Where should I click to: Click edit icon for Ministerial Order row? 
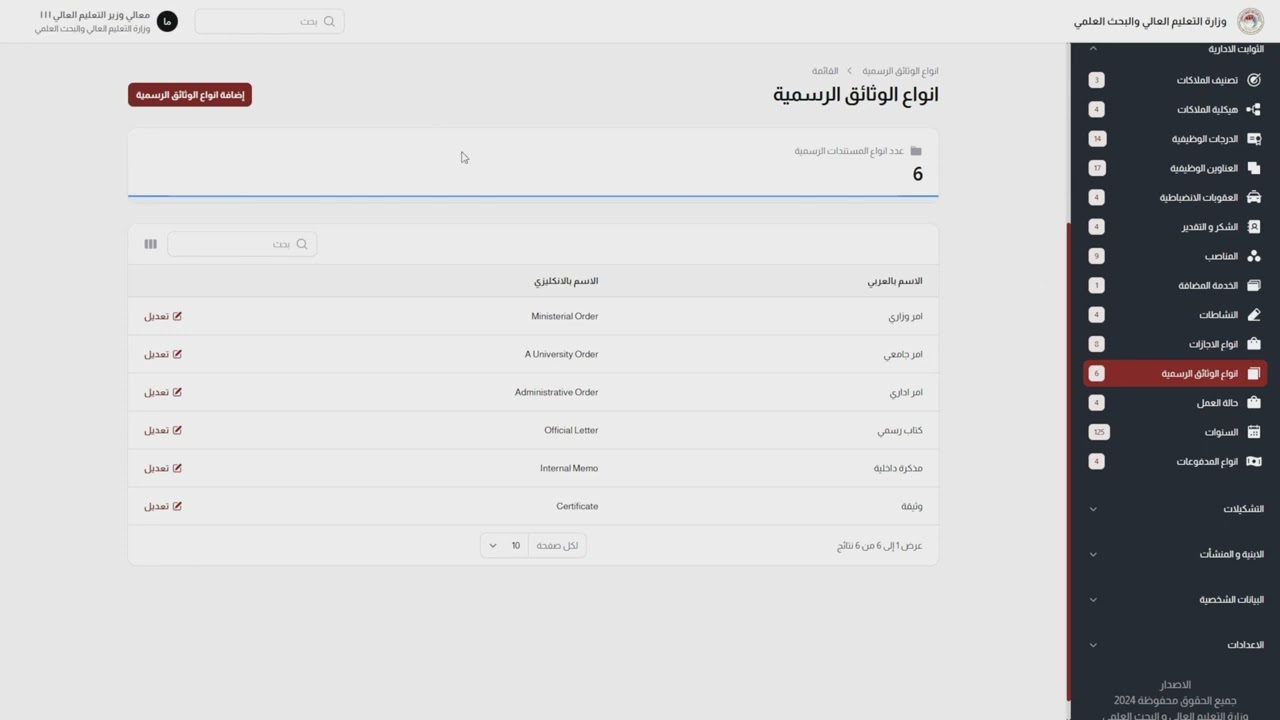tap(177, 316)
